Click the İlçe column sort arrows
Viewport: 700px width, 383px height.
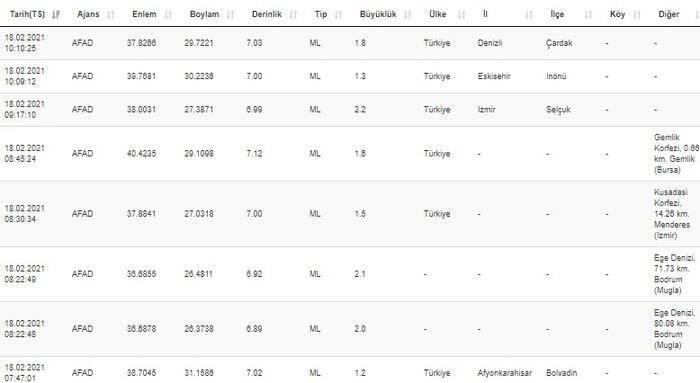(588, 15)
